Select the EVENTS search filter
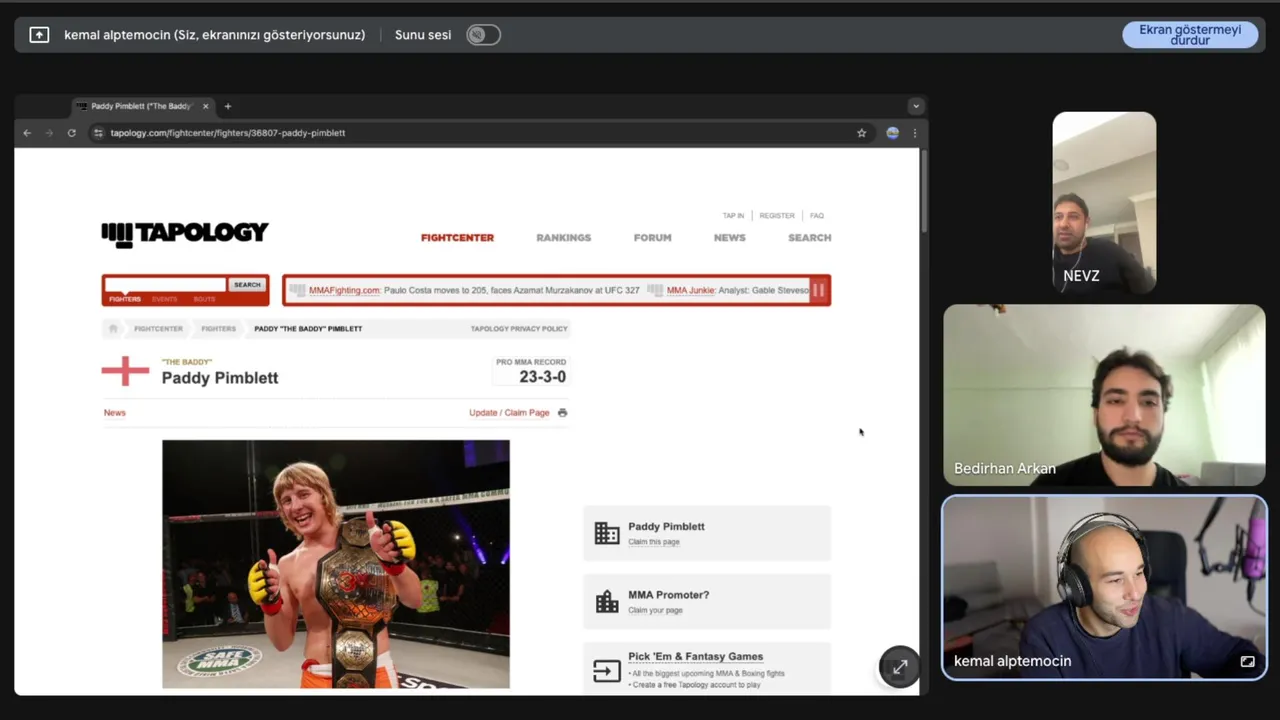 coord(165,299)
